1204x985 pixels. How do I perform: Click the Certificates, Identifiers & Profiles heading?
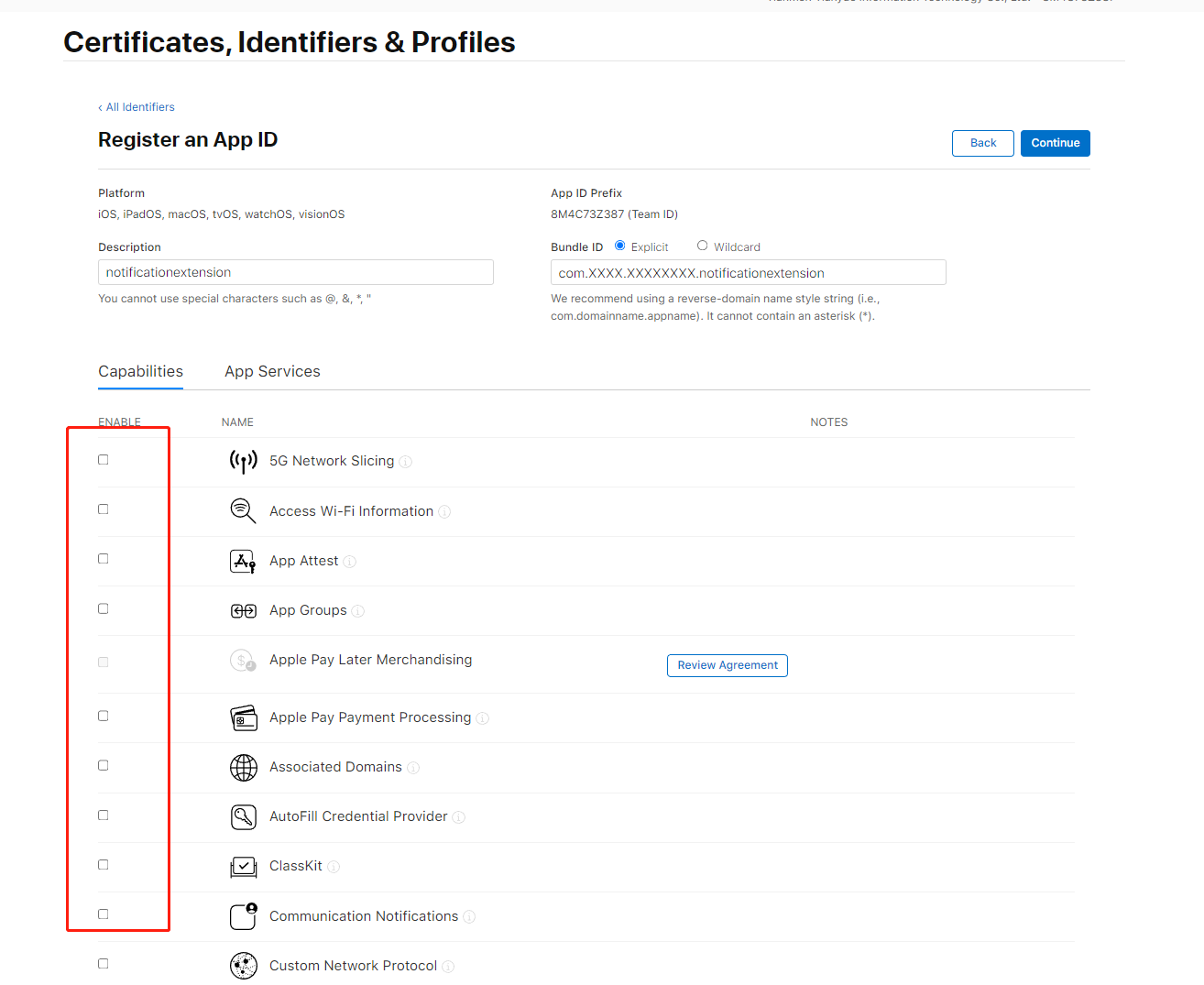[x=290, y=42]
